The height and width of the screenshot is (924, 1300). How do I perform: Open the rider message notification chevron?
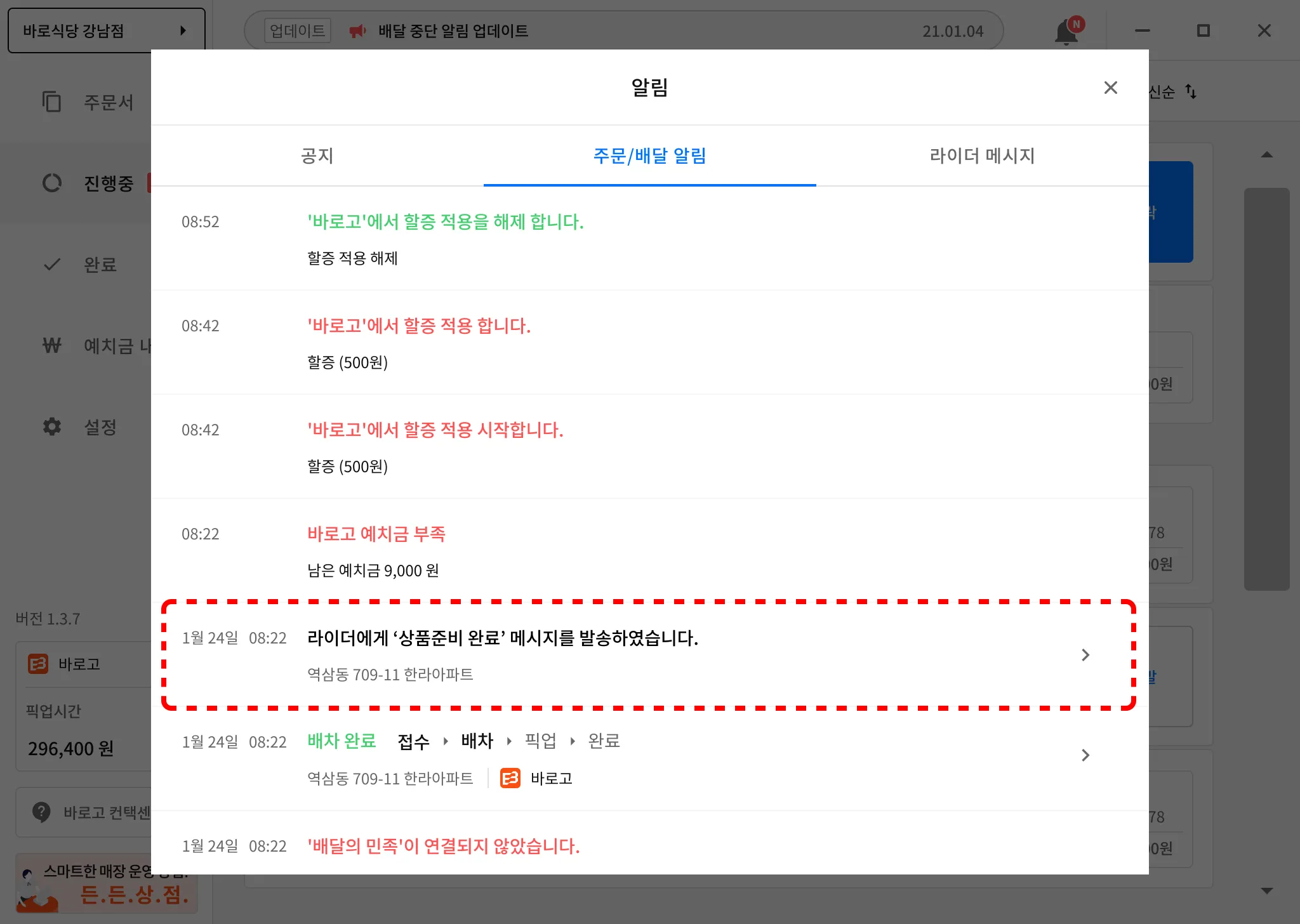(1085, 655)
